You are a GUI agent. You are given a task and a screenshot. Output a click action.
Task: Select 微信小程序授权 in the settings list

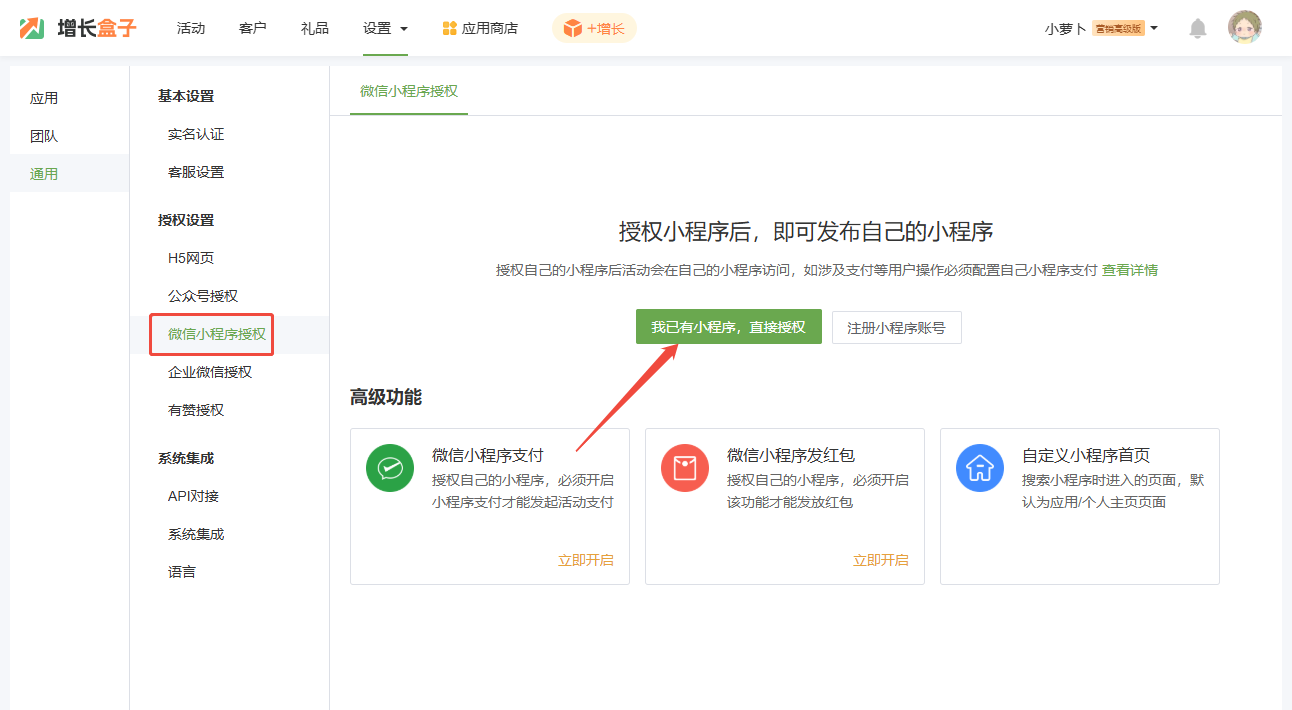click(217, 334)
